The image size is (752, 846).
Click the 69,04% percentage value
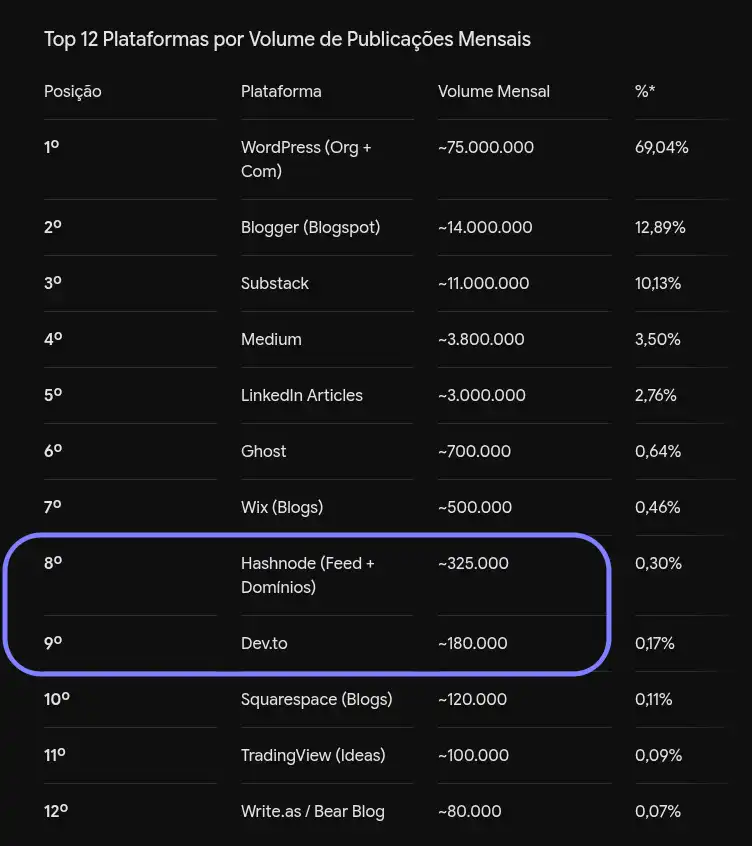pyautogui.click(x=661, y=147)
